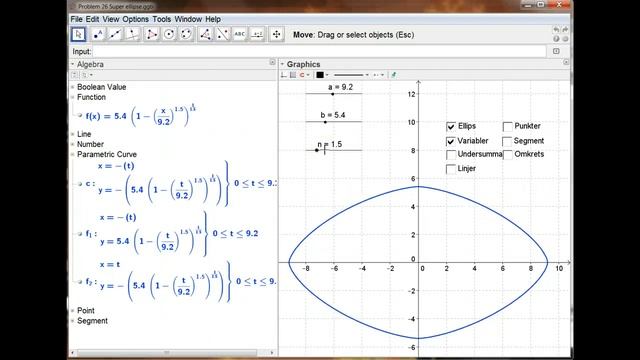The width and height of the screenshot is (640, 360).
Task: Toggle visibility of curve f₂
Action: pos(80,282)
